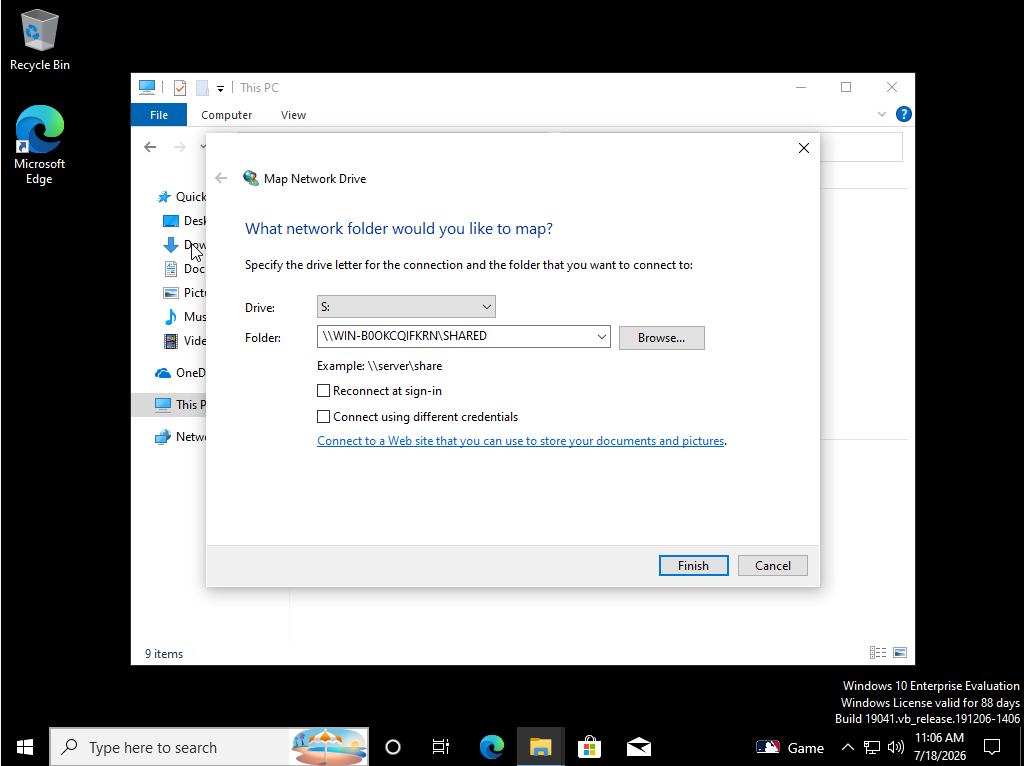Click the This PC title bar icon

click(x=147, y=88)
